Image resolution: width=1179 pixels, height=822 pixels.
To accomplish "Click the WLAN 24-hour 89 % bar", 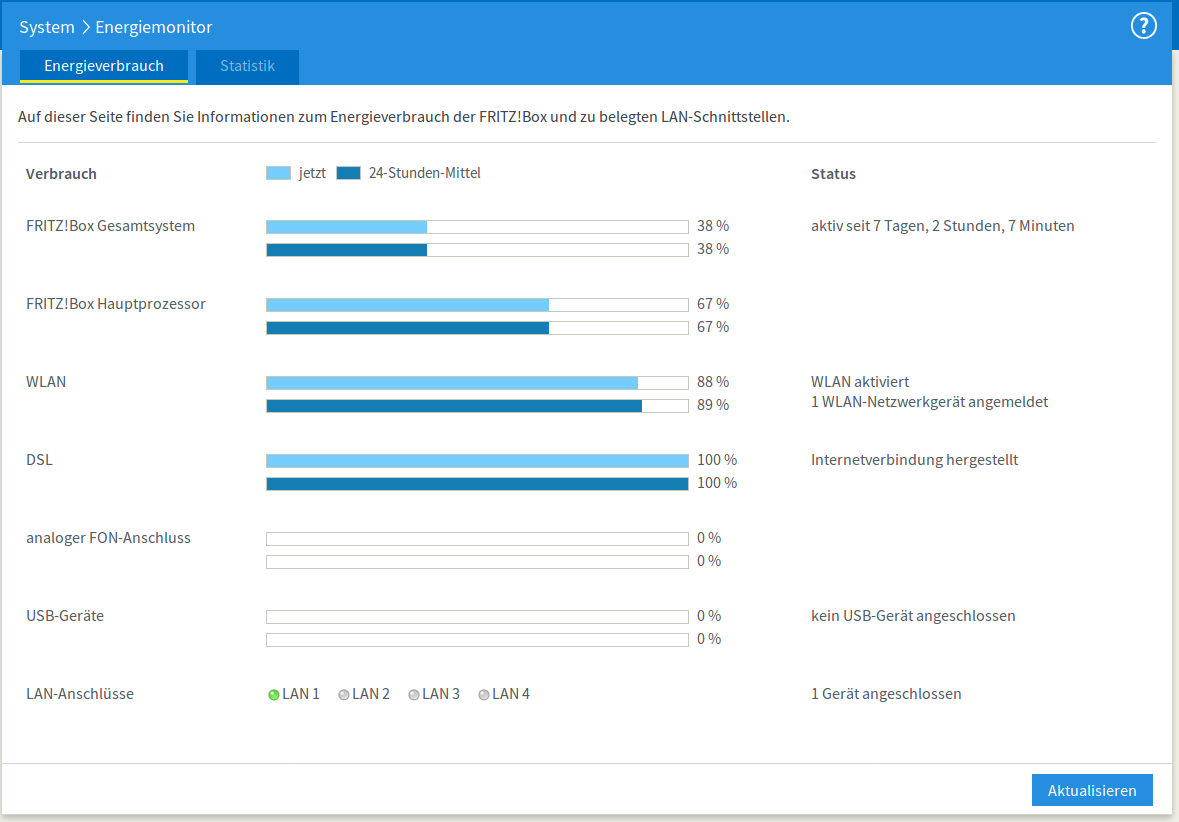I will pos(477,406).
